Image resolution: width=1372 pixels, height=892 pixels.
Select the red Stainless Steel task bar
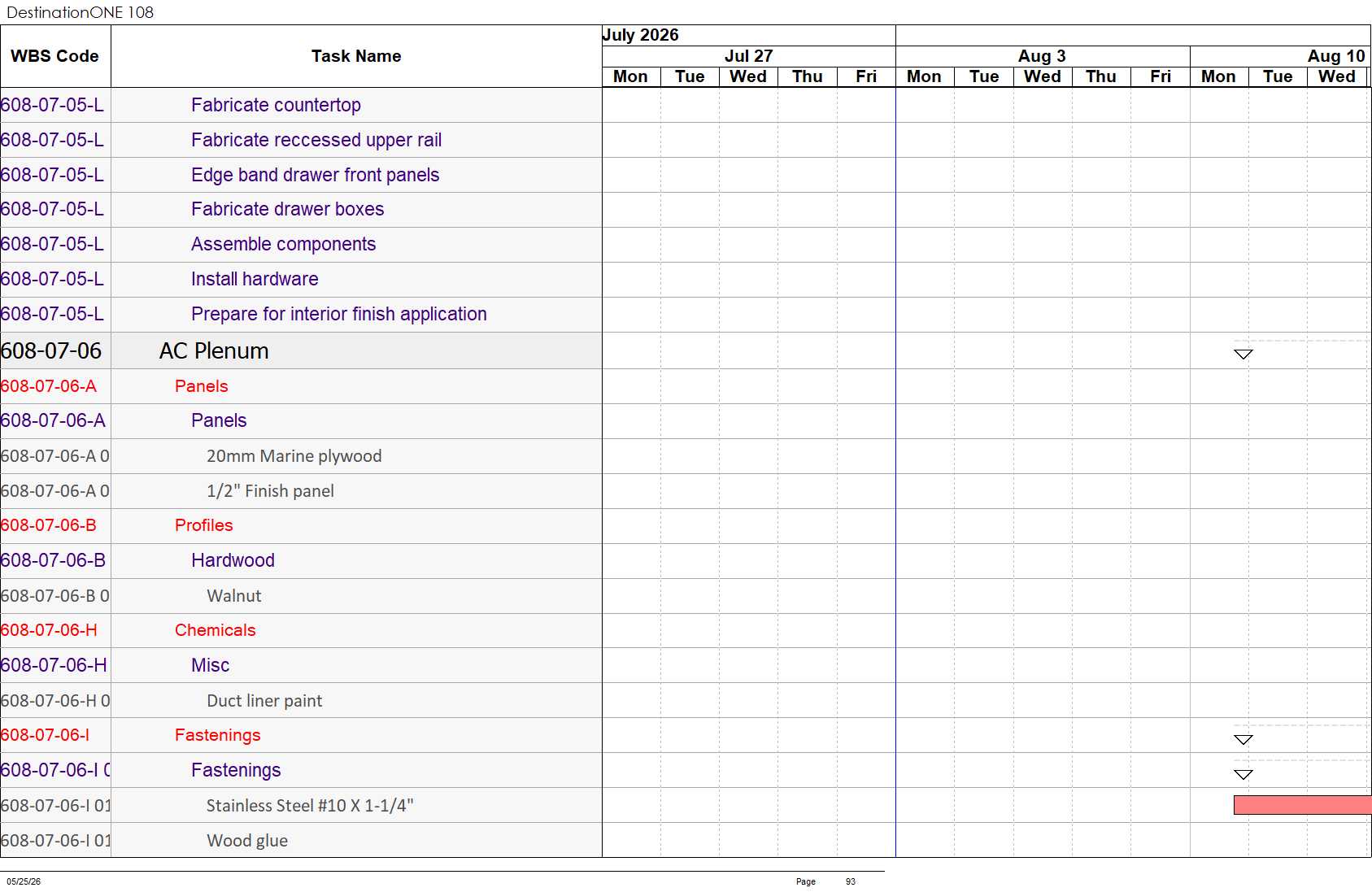[x=1302, y=805]
